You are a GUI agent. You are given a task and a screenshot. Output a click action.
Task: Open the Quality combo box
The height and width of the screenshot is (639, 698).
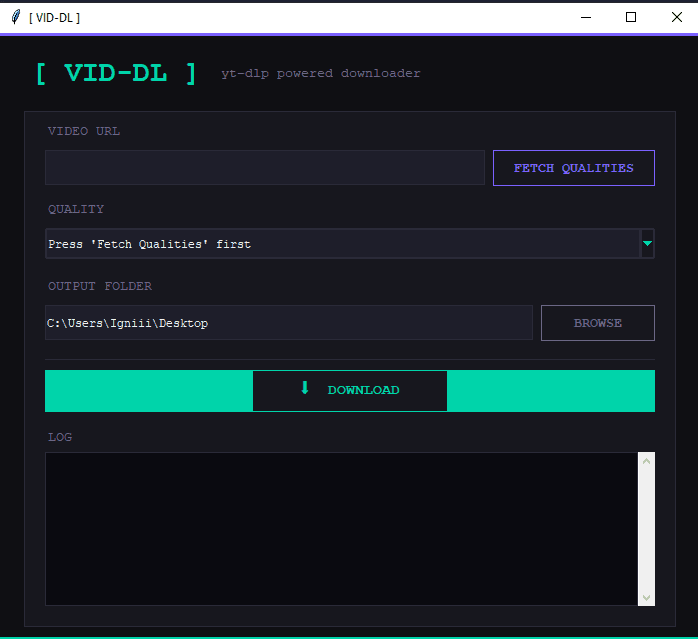349,244
